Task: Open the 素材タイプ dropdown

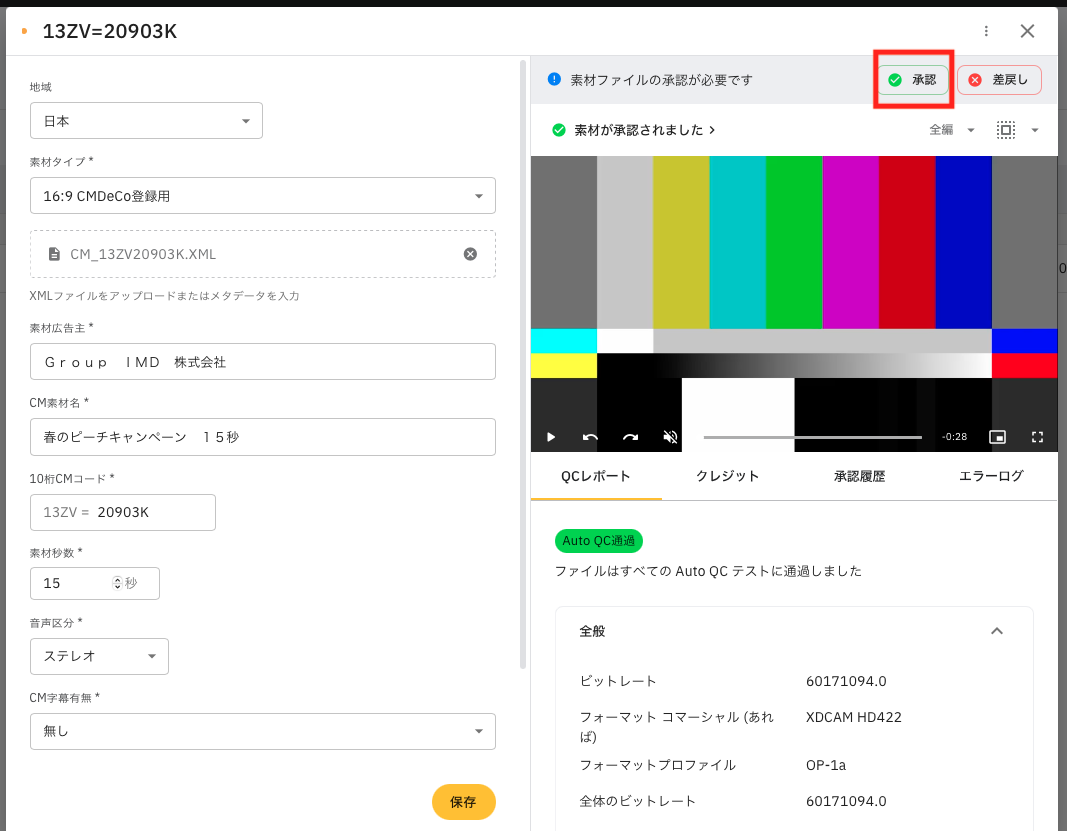Action: [x=263, y=196]
